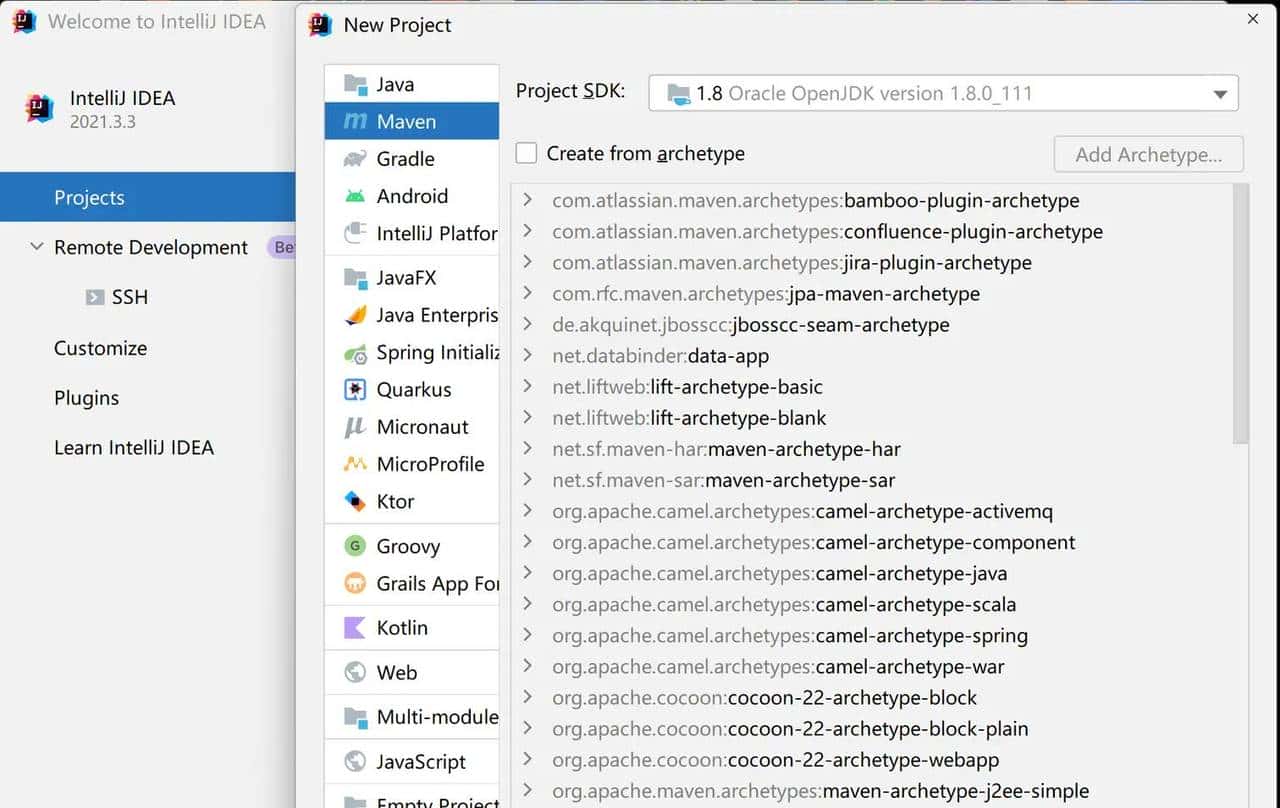Pick the green Android robot icon
This screenshot has height=808, width=1280.
pyautogui.click(x=355, y=196)
